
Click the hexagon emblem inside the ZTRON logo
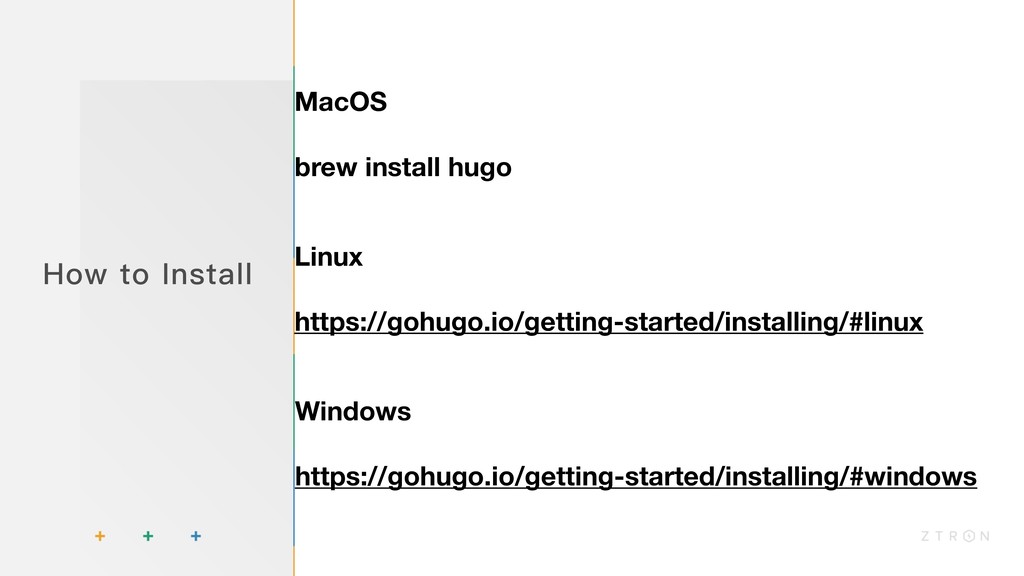click(x=968, y=536)
